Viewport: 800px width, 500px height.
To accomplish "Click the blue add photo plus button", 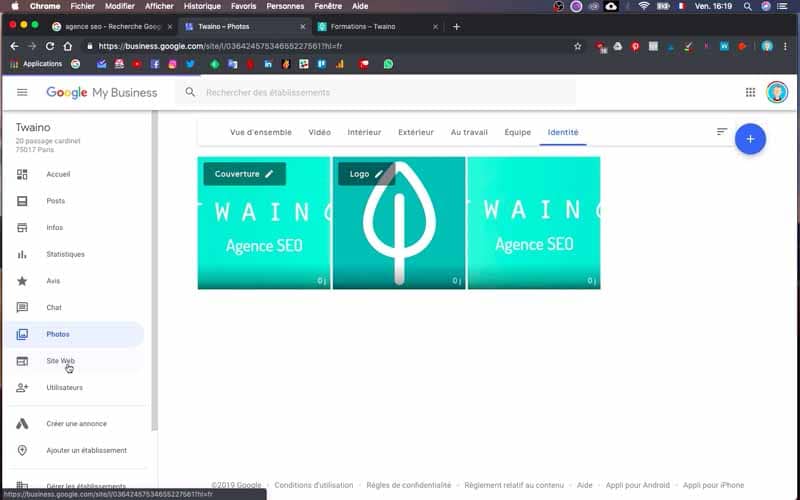I will pos(750,139).
